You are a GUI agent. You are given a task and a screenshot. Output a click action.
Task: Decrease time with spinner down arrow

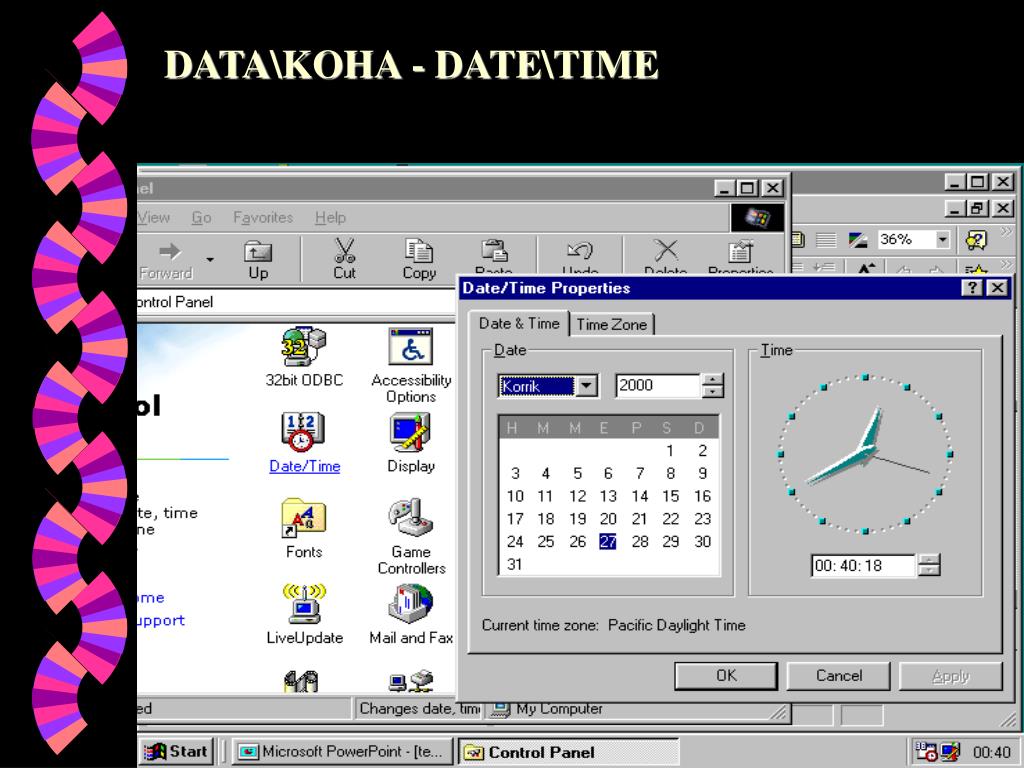click(x=929, y=571)
